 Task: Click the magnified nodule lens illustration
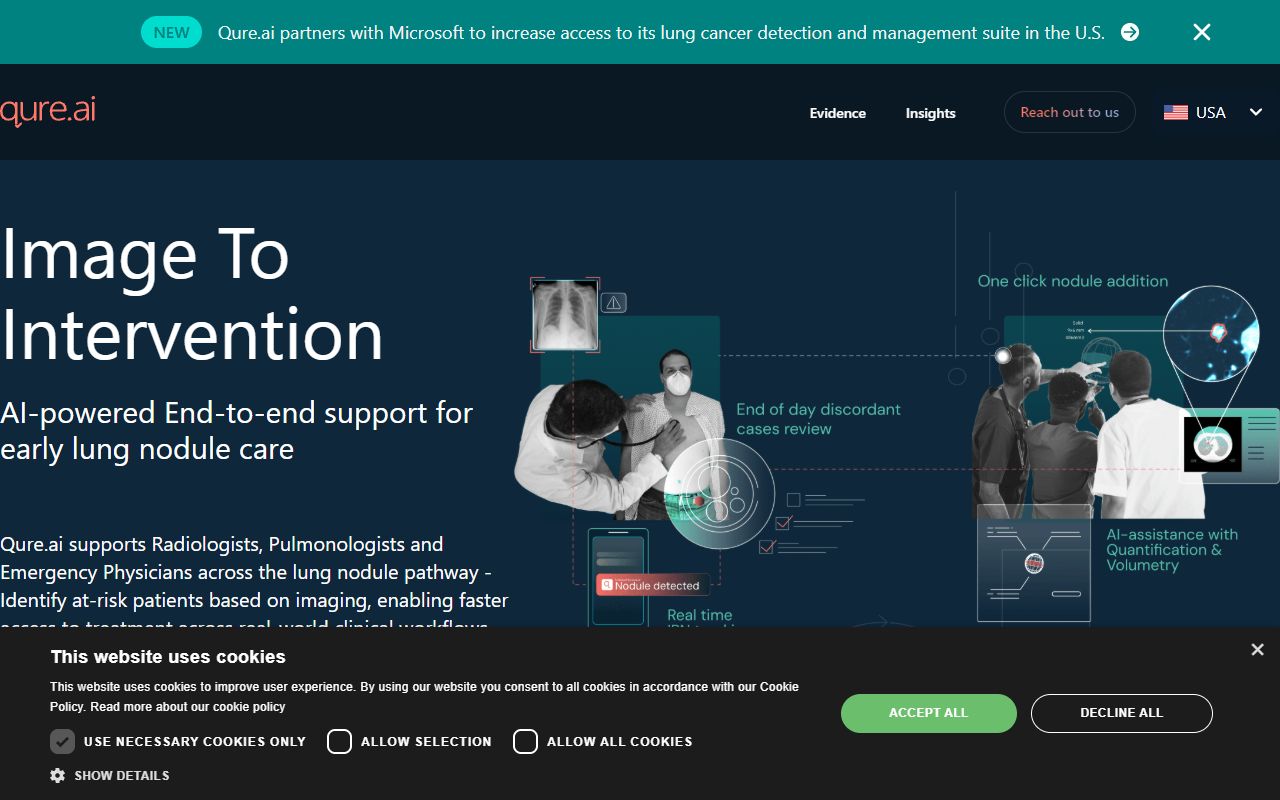(x=1211, y=334)
